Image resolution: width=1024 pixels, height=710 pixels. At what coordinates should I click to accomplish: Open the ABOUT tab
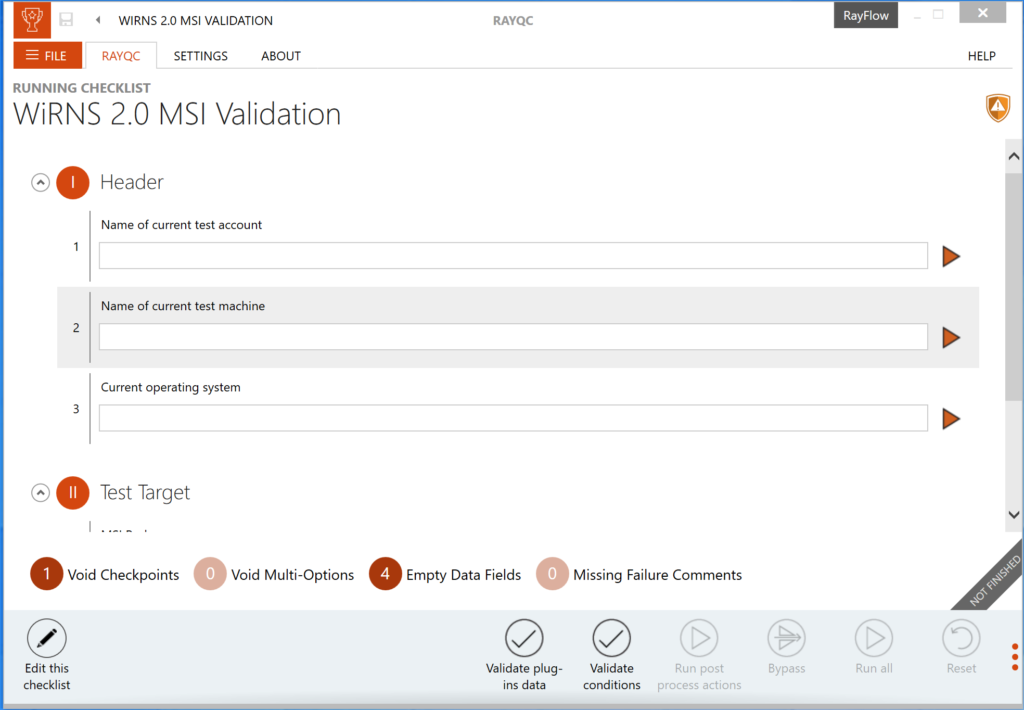pyautogui.click(x=281, y=56)
